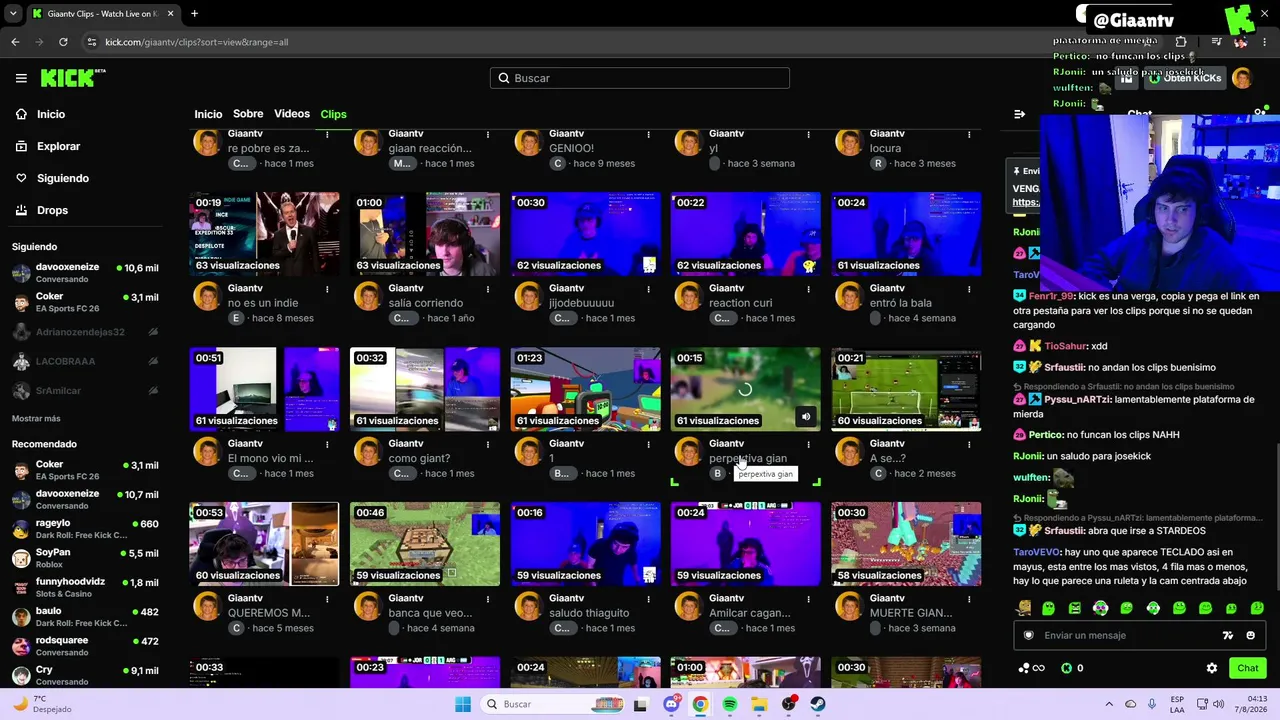Switch to the Videos channel tab

click(292, 114)
